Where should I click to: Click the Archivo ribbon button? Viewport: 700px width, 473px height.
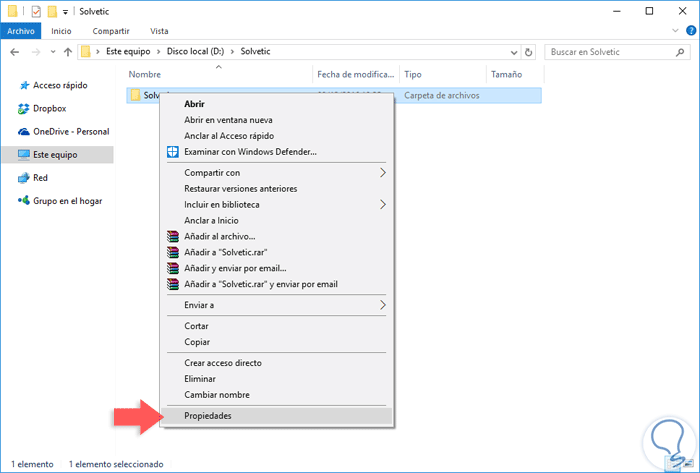pyautogui.click(x=21, y=31)
